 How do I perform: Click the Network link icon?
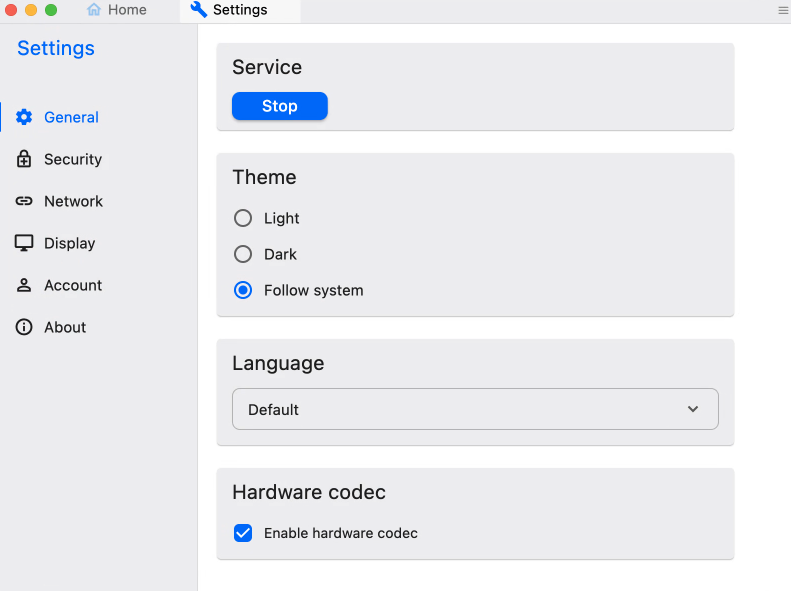tap(24, 201)
